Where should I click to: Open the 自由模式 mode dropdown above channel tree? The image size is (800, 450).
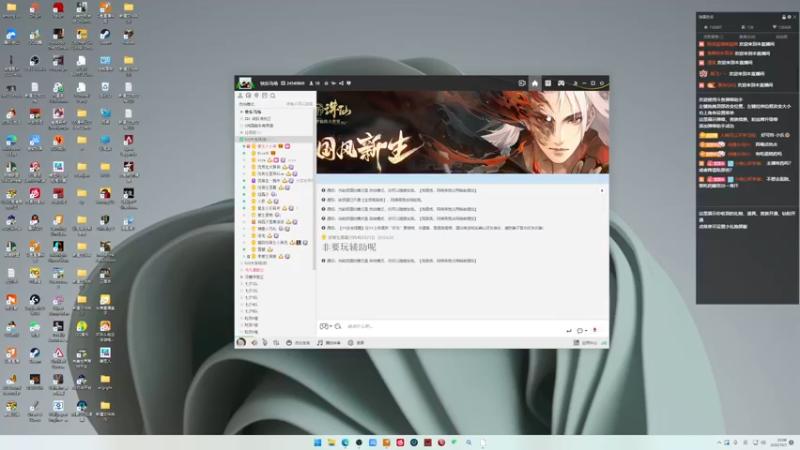[247, 104]
